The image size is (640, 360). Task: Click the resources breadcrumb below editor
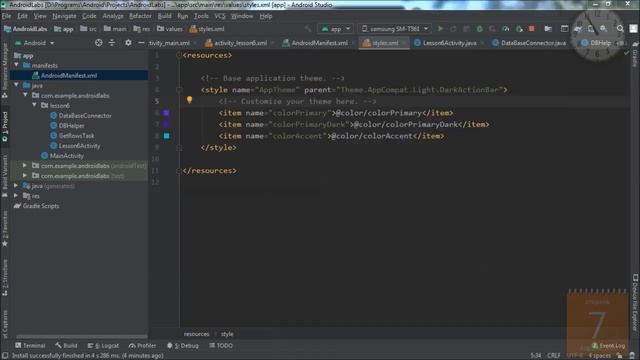(196, 334)
